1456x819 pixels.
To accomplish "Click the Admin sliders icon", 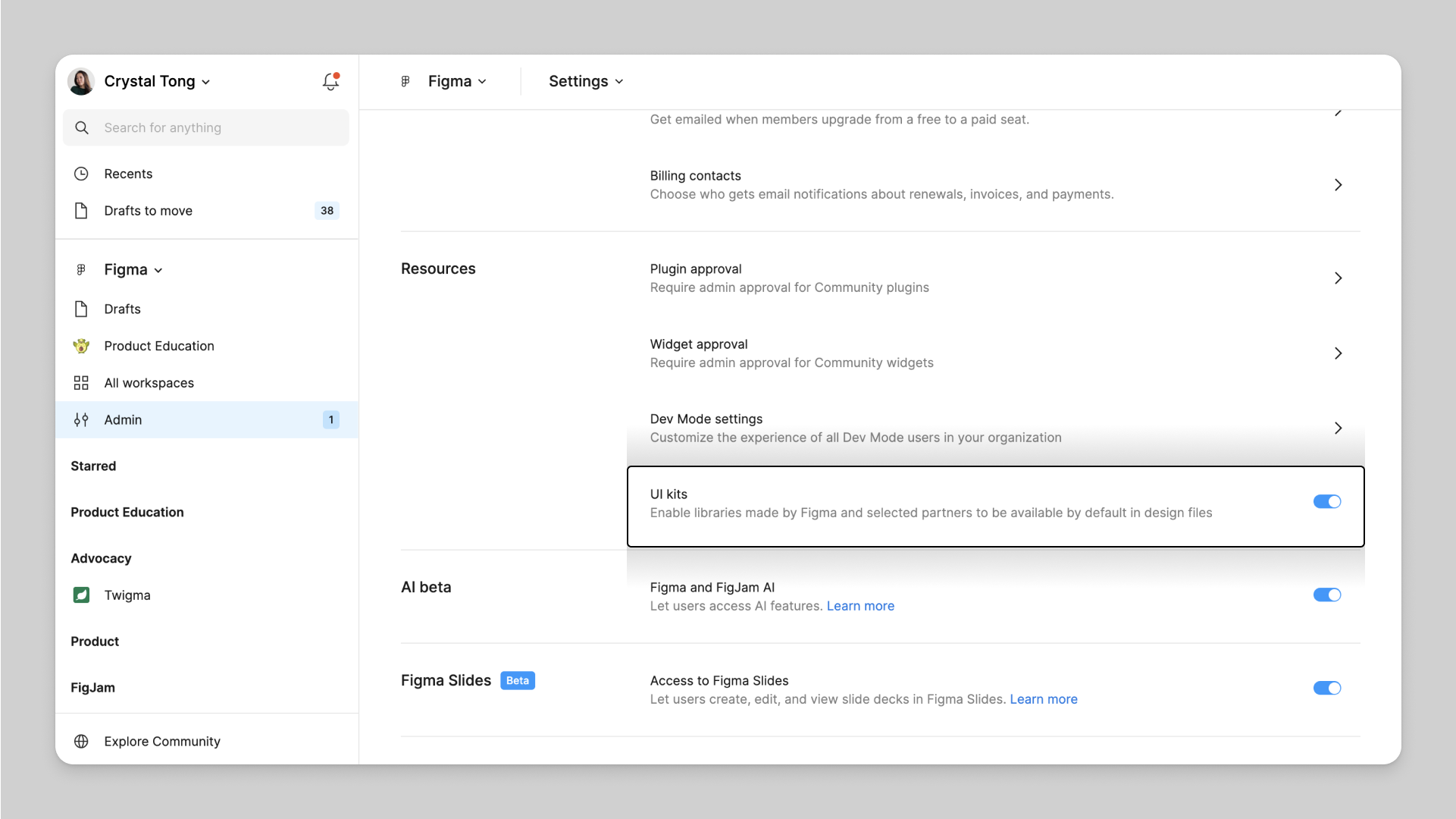I will (81, 419).
